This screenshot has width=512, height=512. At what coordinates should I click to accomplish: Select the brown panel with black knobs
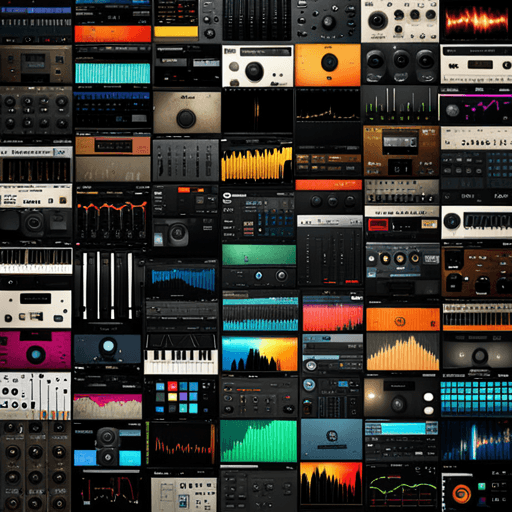tap(477, 271)
